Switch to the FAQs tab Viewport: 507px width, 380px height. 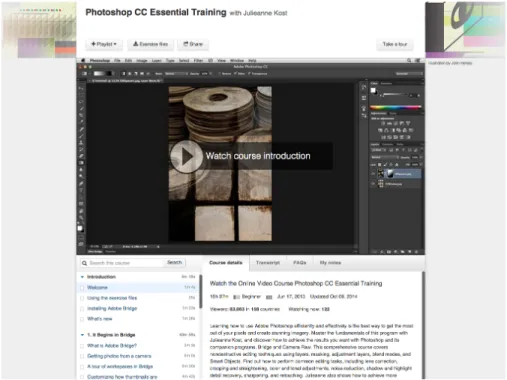click(x=300, y=263)
